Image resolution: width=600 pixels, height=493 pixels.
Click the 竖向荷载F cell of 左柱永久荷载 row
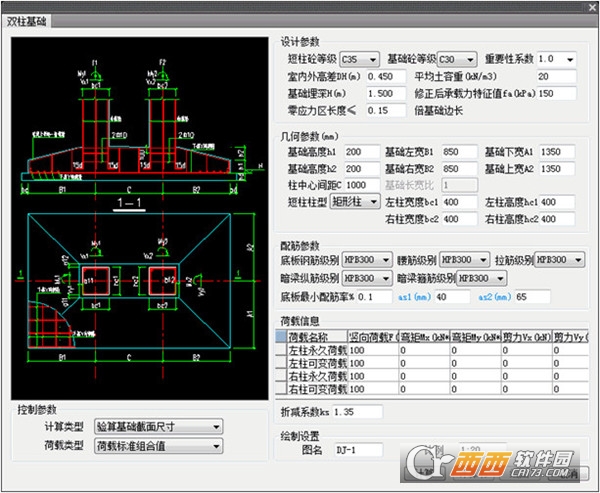[373, 350]
